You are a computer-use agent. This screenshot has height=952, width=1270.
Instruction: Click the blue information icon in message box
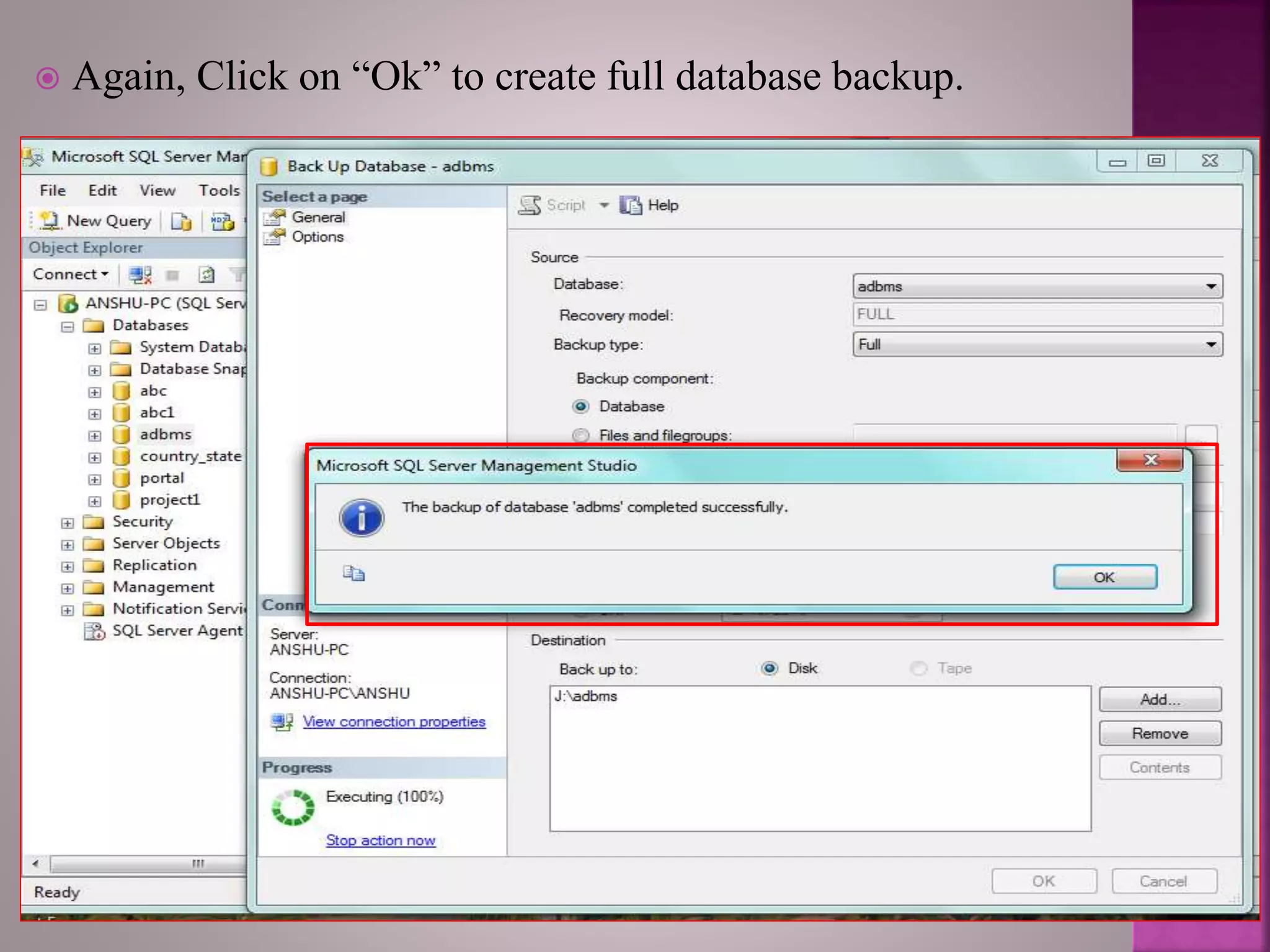(x=362, y=518)
